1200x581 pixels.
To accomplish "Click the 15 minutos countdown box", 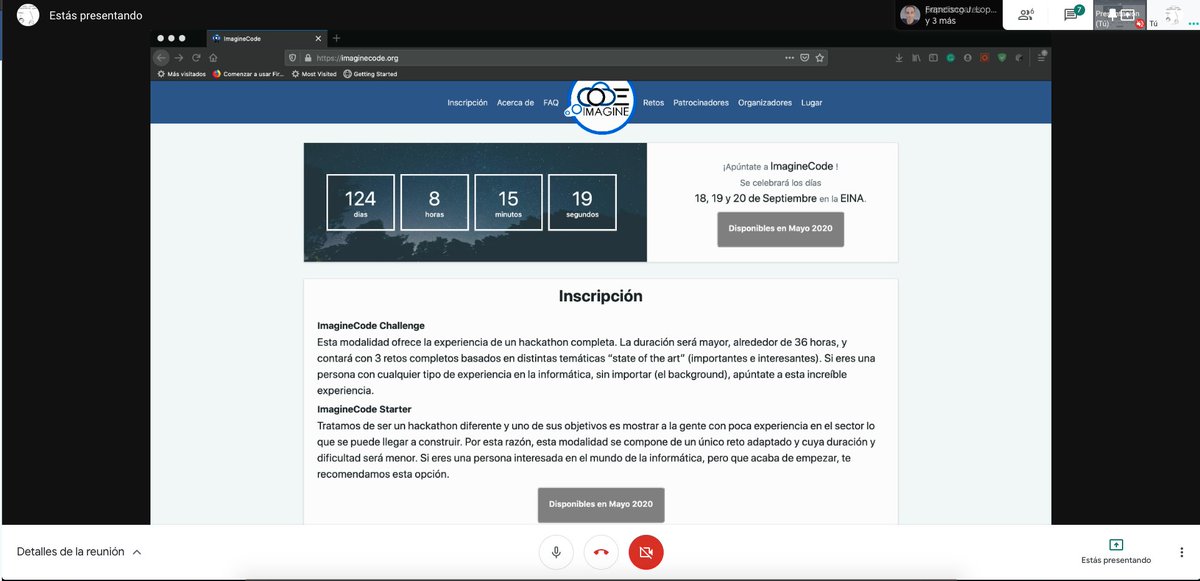I will pos(508,203).
